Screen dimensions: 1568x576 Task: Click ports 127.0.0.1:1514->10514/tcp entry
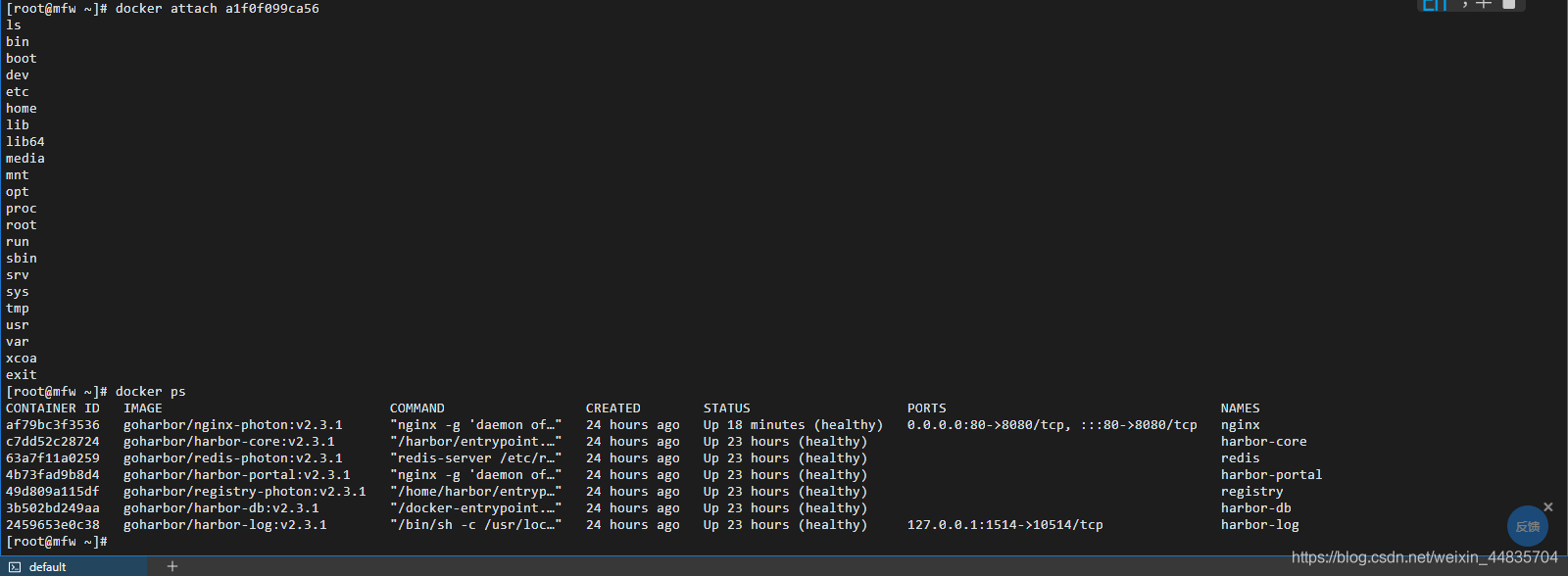point(1005,525)
